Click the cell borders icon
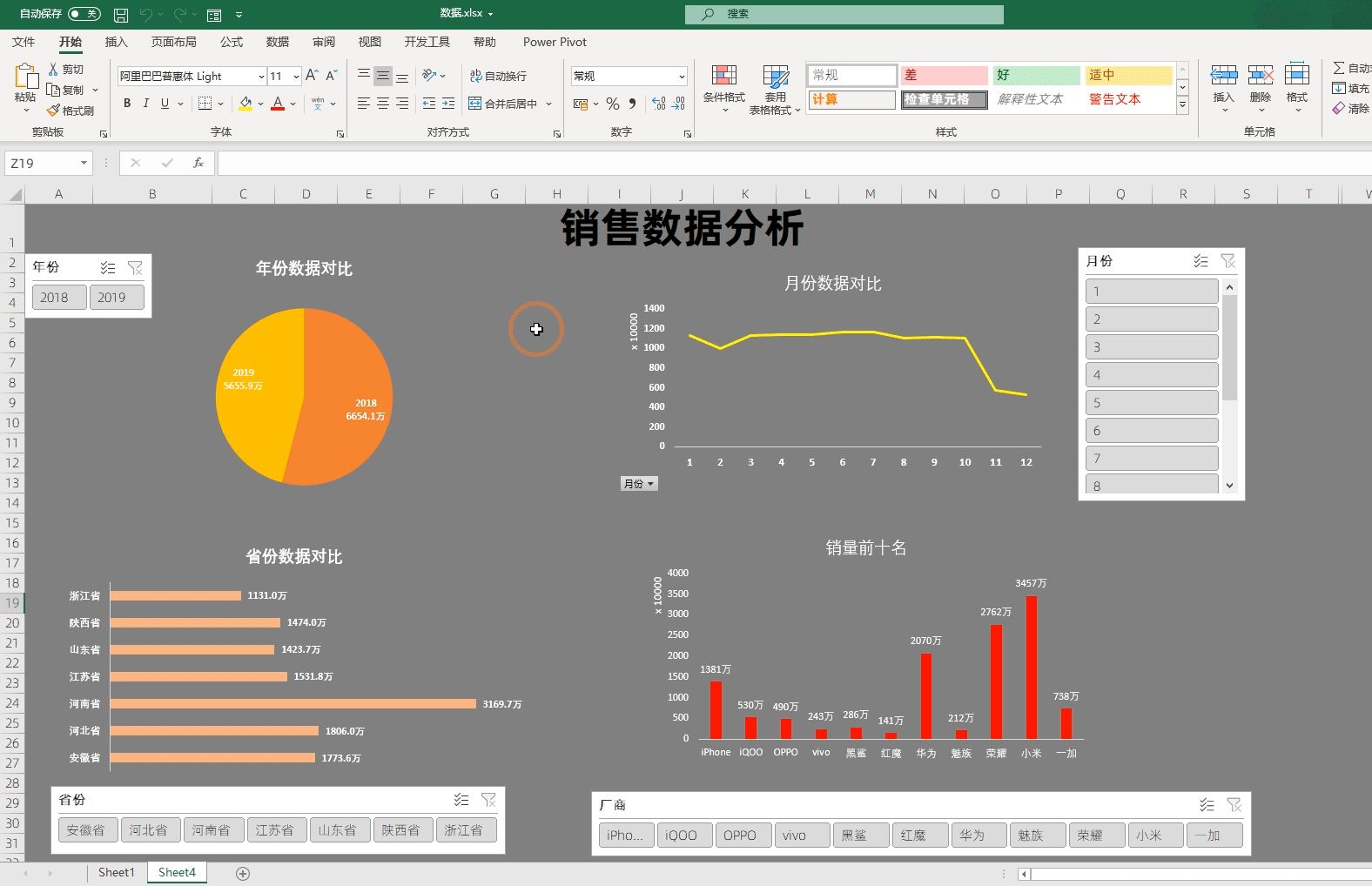1372x886 pixels. pos(205,104)
